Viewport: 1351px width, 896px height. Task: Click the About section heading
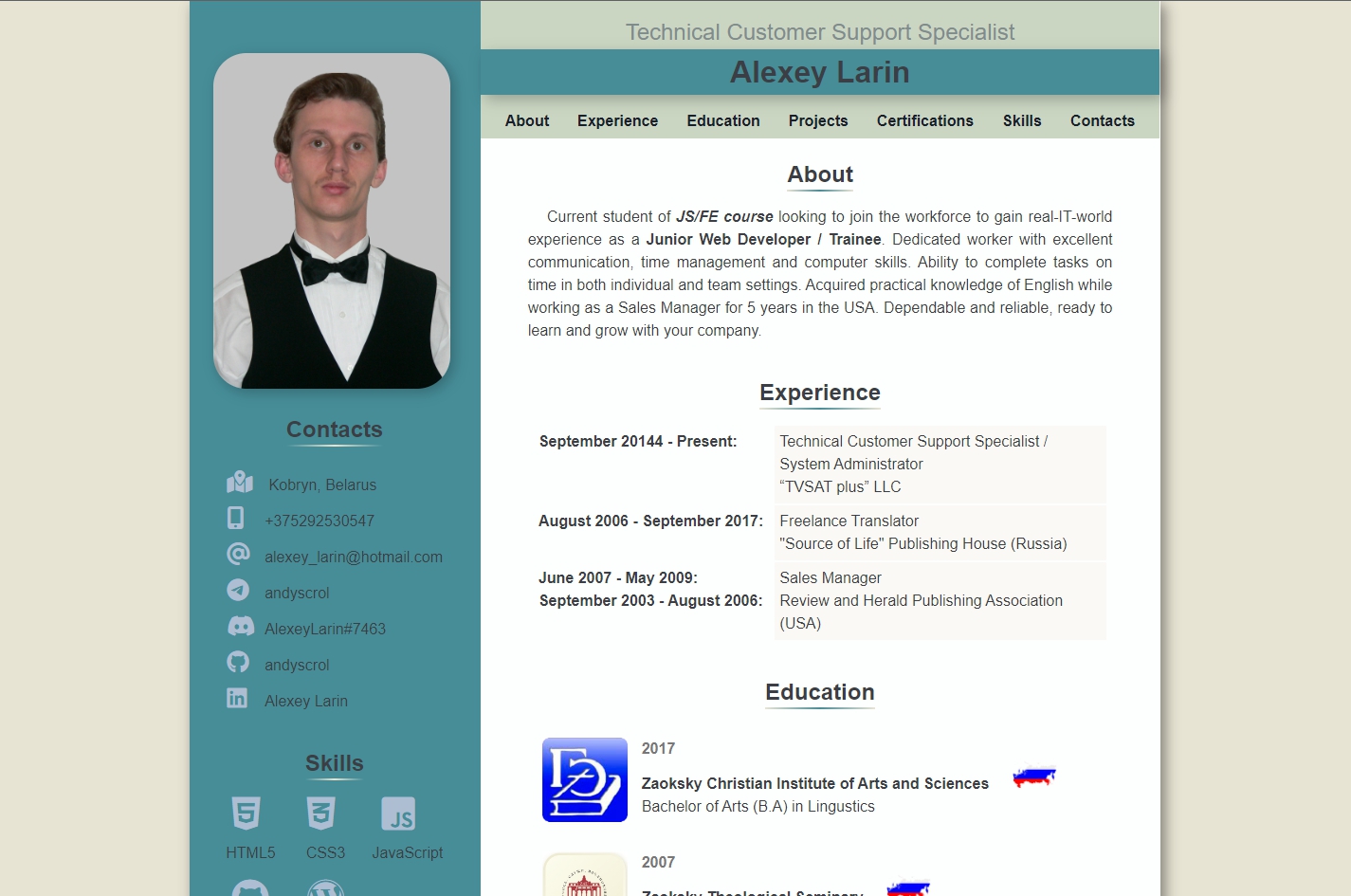820,174
